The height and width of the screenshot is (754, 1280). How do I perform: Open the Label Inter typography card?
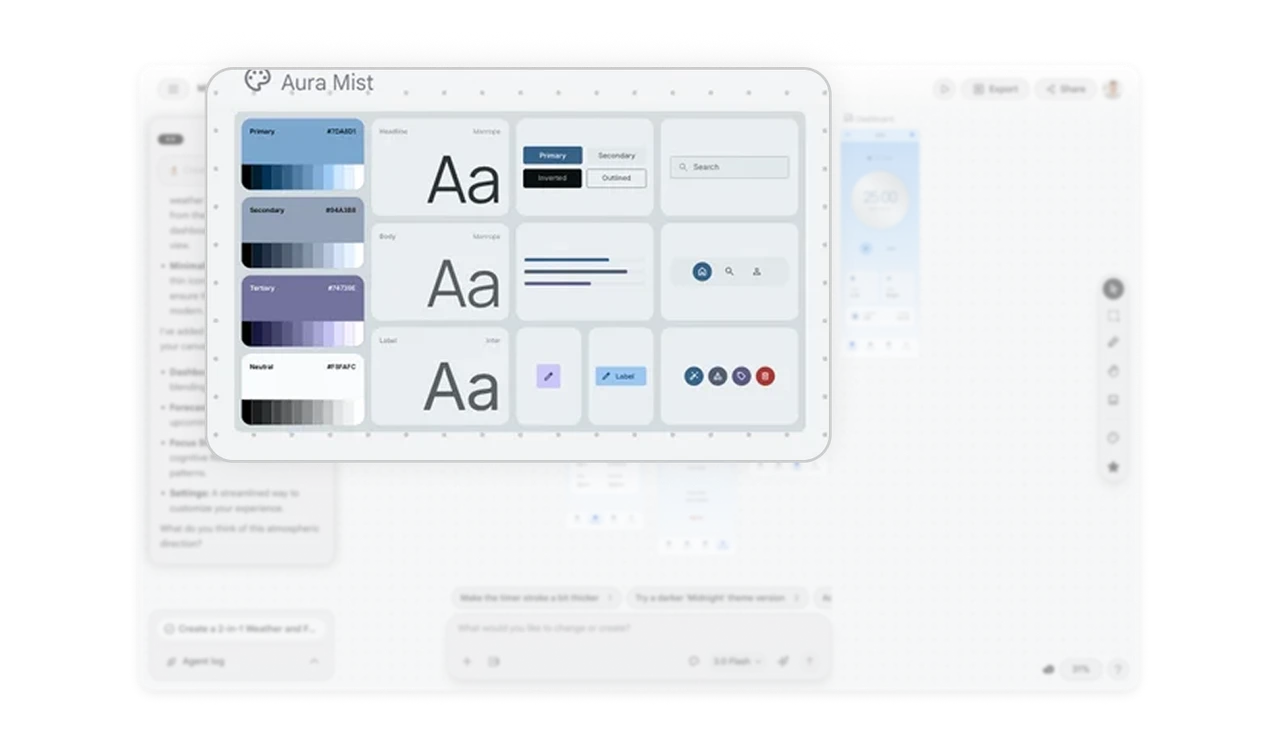(440, 376)
